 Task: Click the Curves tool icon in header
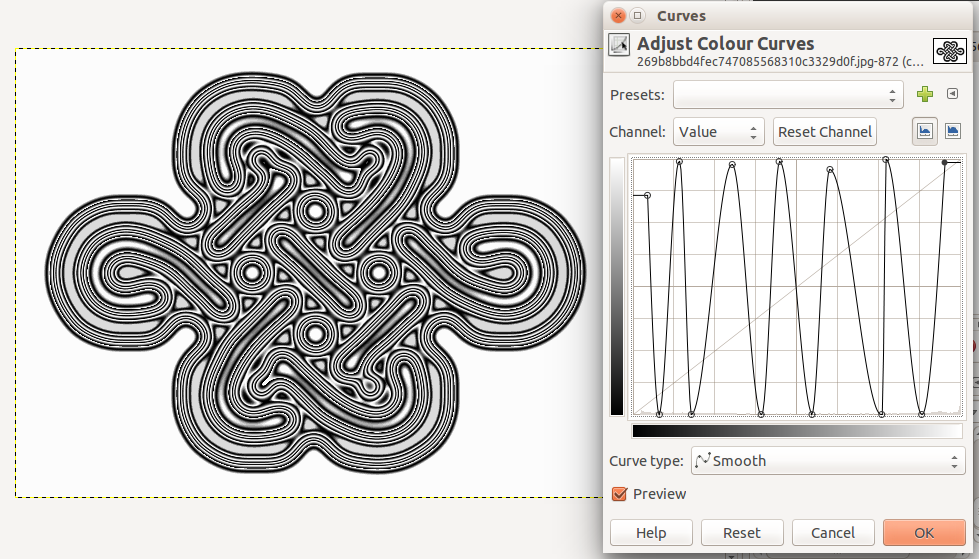coord(619,45)
